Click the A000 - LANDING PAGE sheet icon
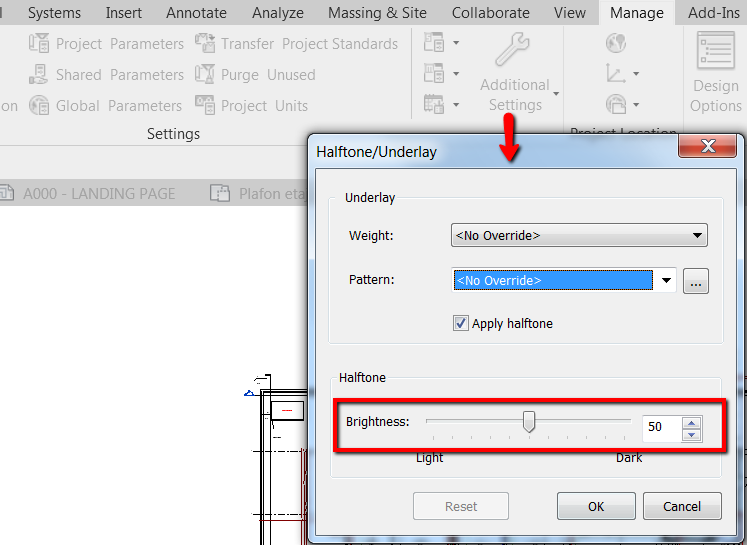This screenshot has width=747, height=545. click(7, 193)
